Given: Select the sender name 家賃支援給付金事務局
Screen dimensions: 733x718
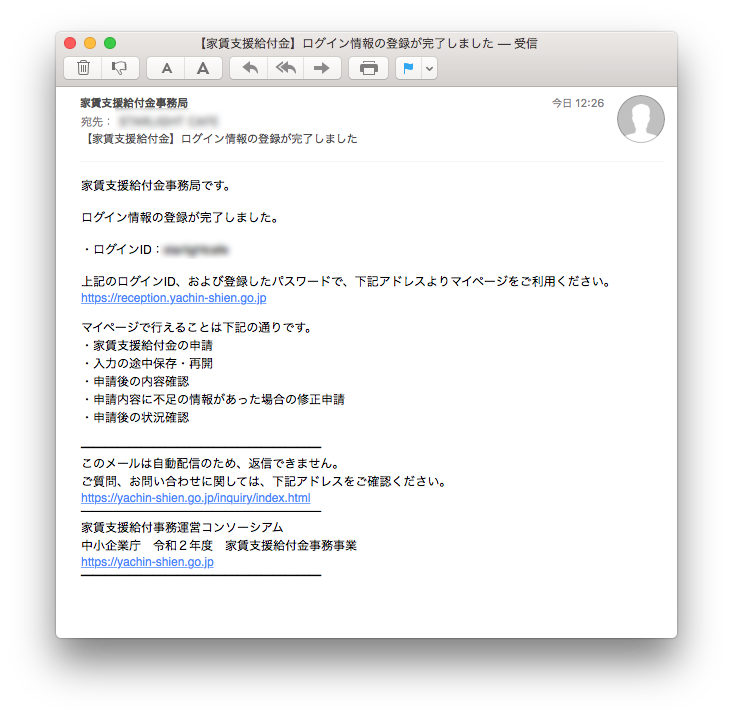Looking at the screenshot, I should point(134,103).
